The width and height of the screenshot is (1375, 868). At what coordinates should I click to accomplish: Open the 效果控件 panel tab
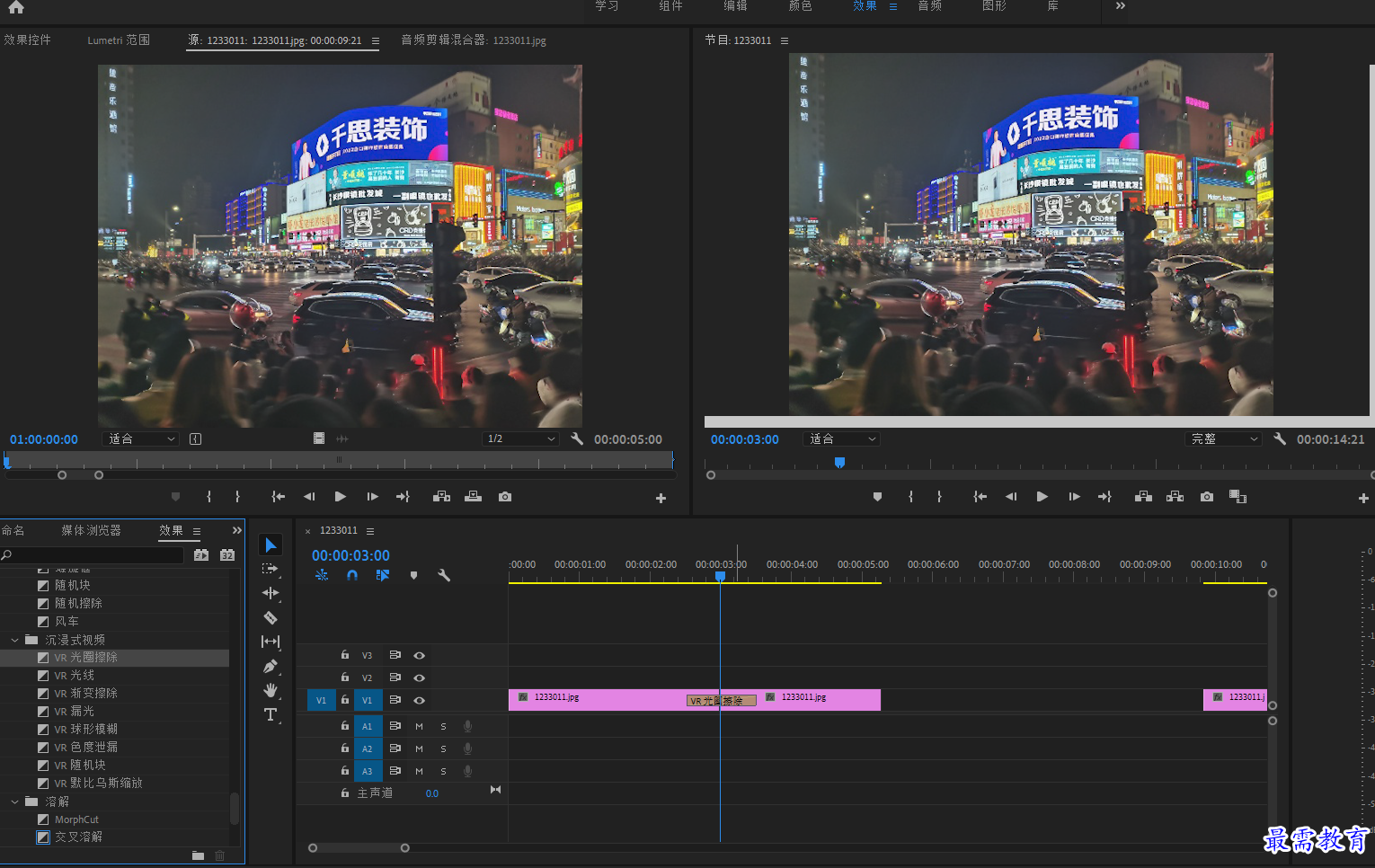pos(27,40)
